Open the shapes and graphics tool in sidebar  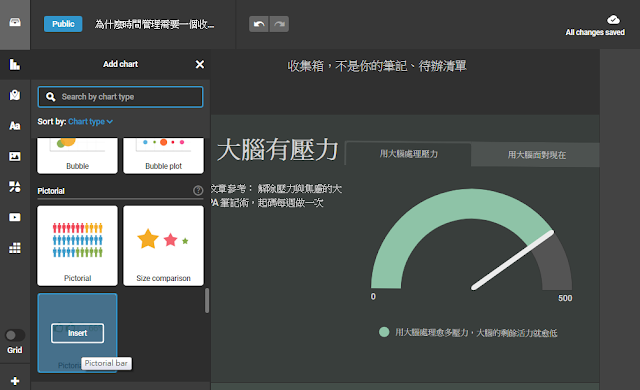click(x=15, y=187)
